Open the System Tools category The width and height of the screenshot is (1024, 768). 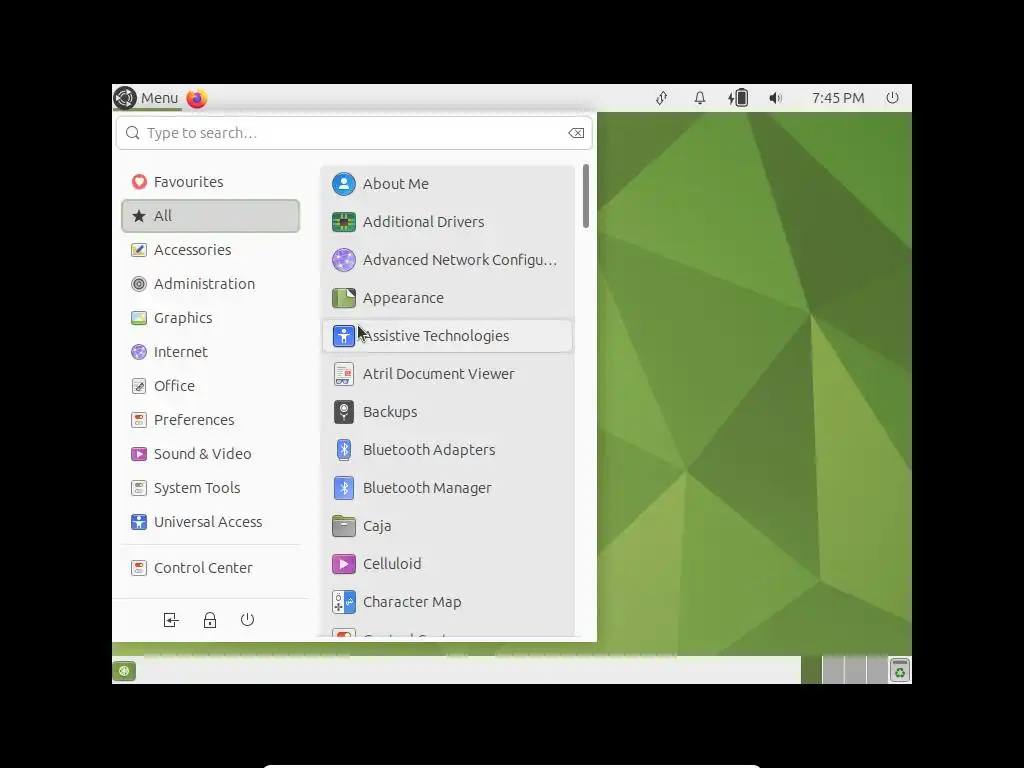point(210,488)
